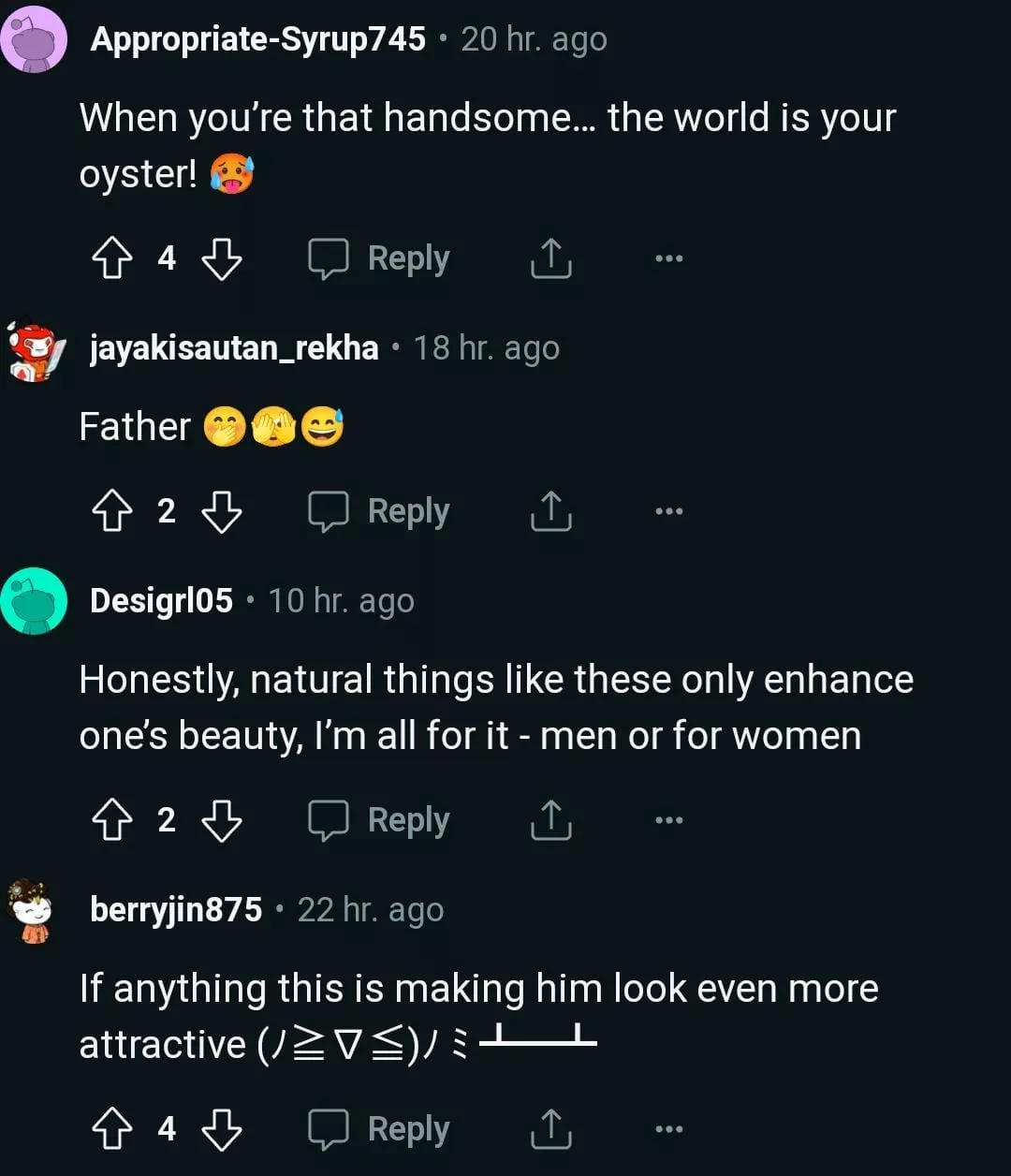Open more options for Appropriate-Syrup745's comment
The height and width of the screenshot is (1176, 1011).
point(668,258)
